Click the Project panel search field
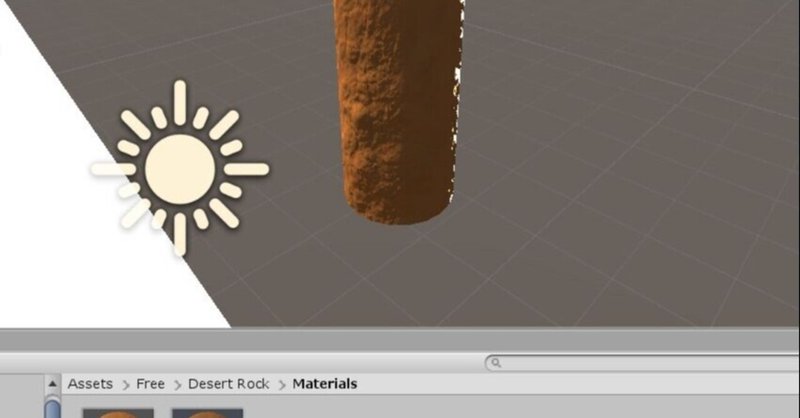The image size is (800, 418). coord(642,363)
